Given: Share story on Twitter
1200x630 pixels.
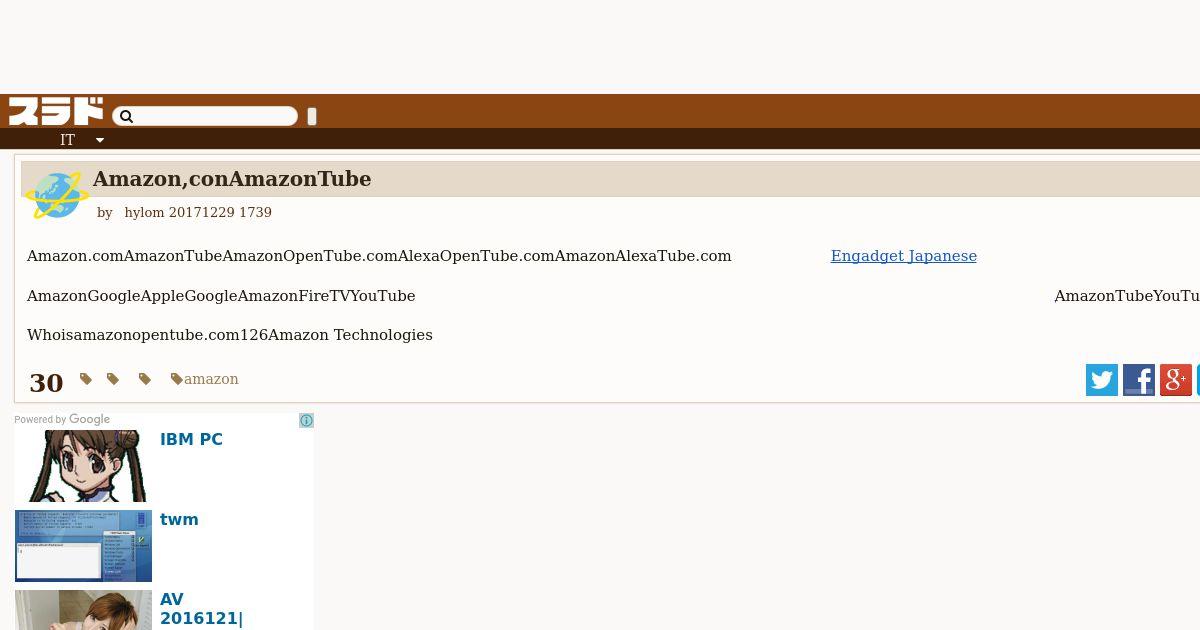Looking at the screenshot, I should click(x=1102, y=380).
